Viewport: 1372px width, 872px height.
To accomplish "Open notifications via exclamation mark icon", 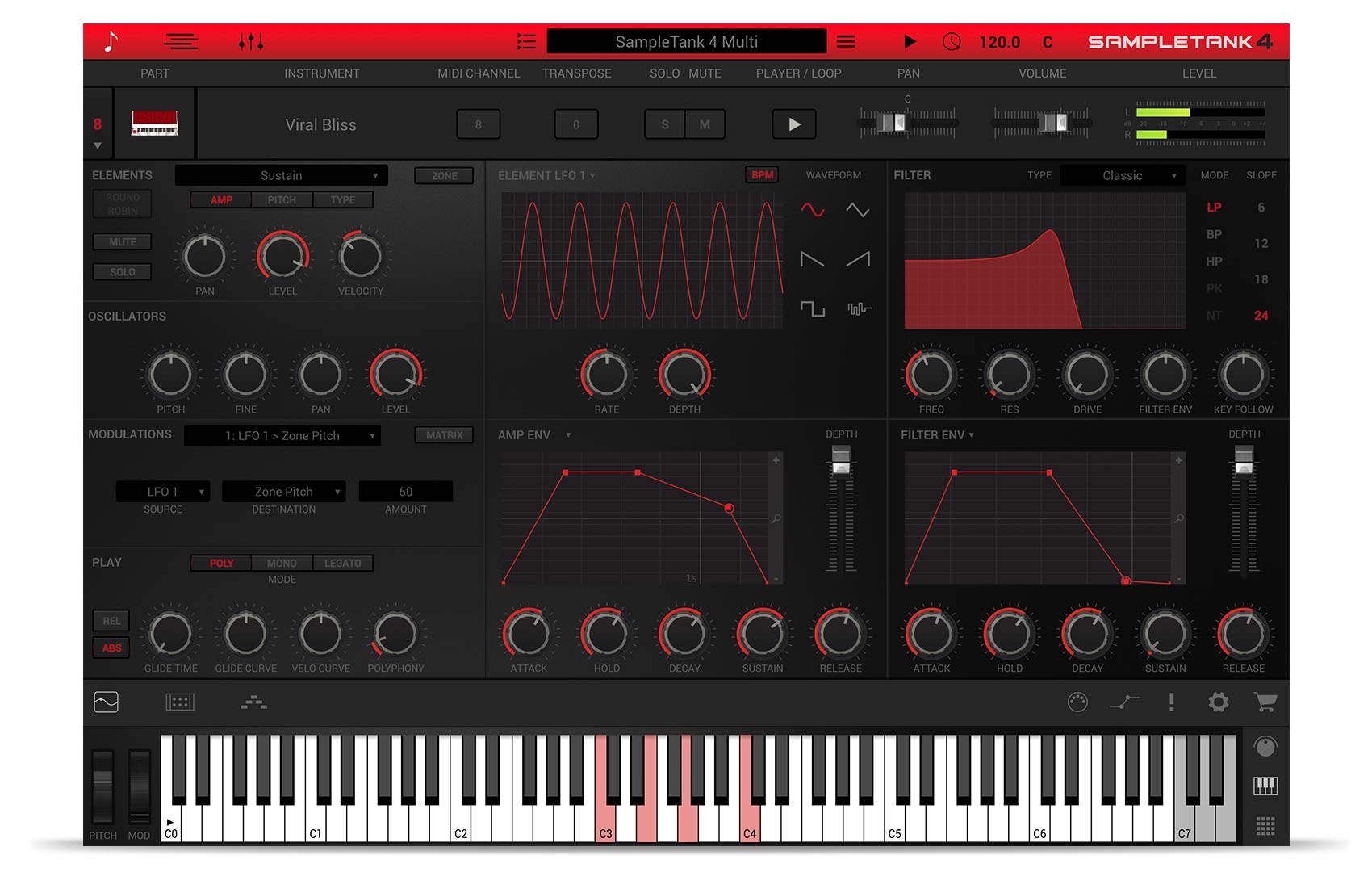I will tap(1172, 702).
